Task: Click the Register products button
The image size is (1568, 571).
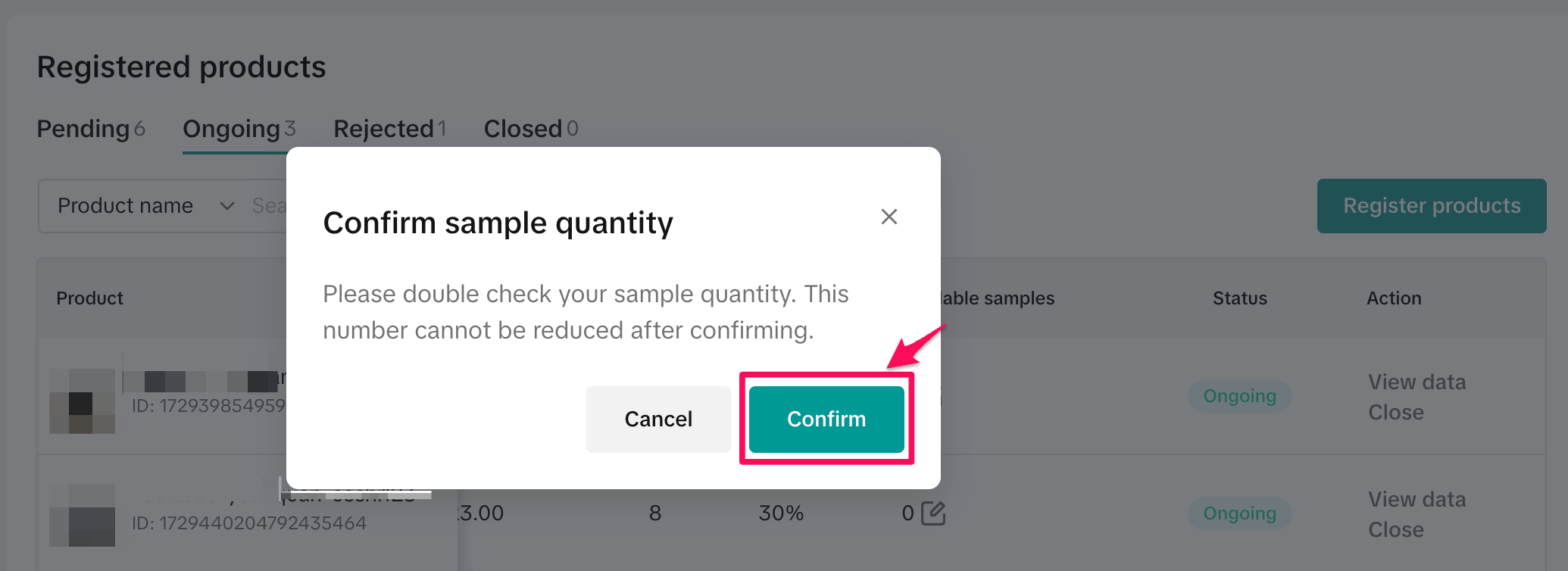Action: click(1431, 206)
